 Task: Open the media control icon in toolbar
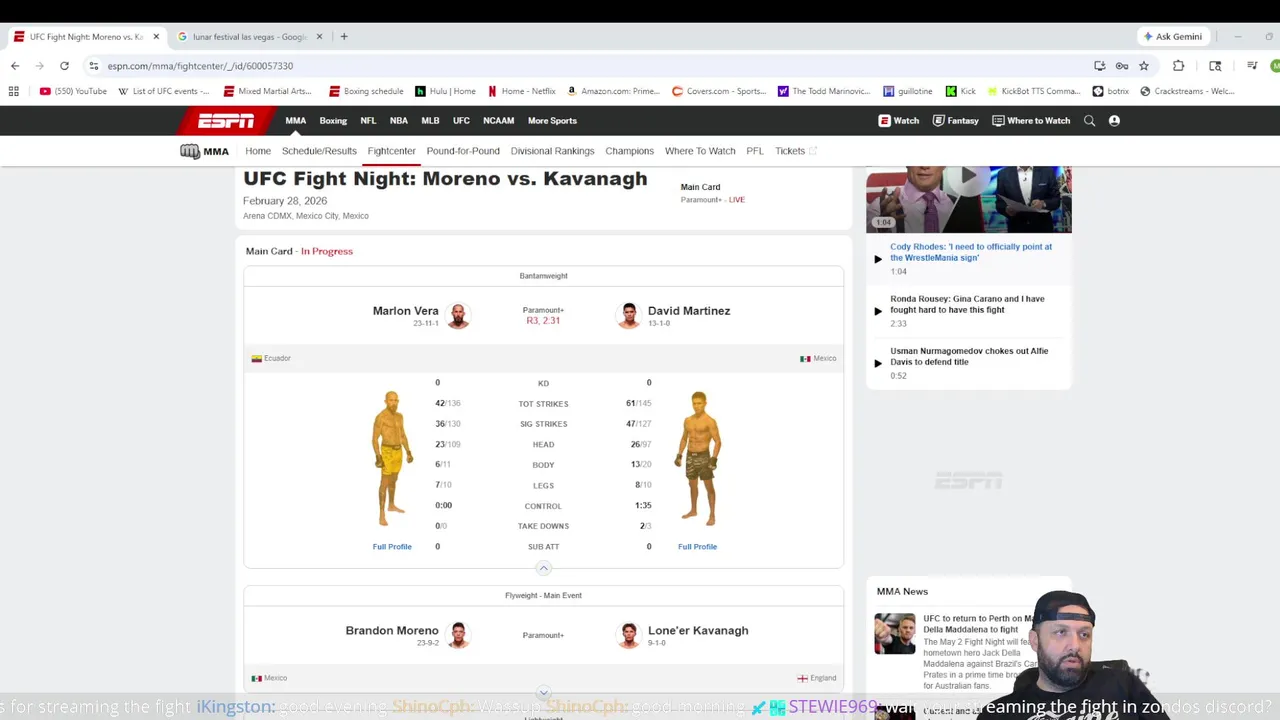(1252, 66)
